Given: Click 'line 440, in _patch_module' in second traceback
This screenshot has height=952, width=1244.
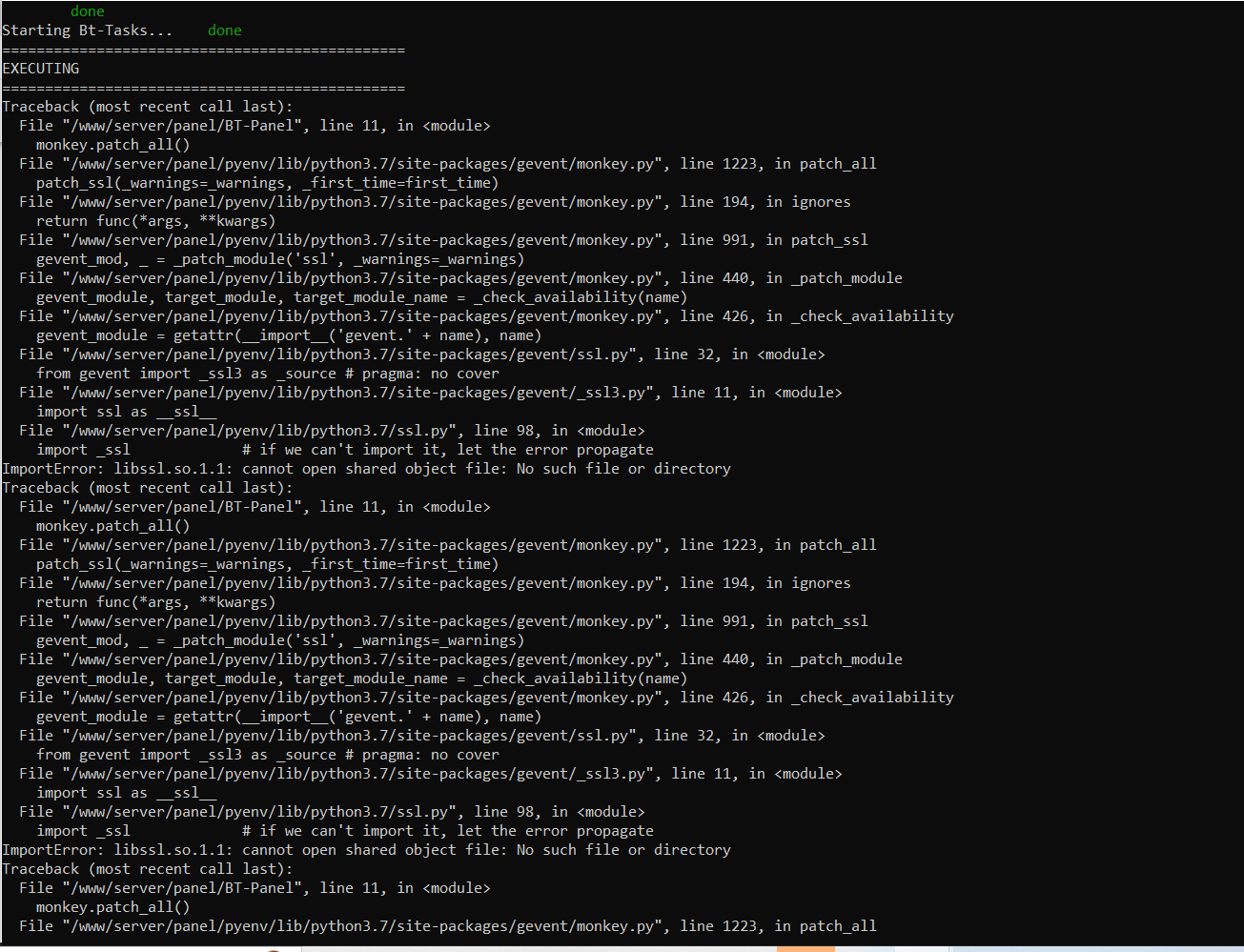Looking at the screenshot, I should (460, 659).
